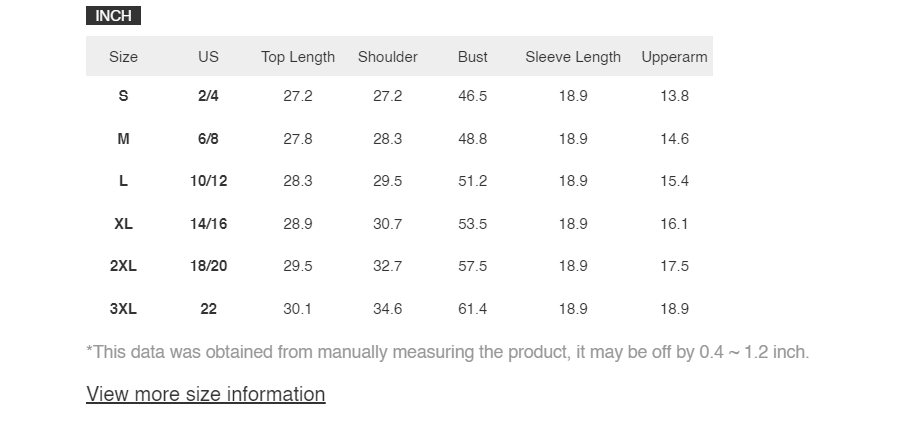Click the Upperarm column header
The image size is (906, 435).
pyautogui.click(x=674, y=57)
